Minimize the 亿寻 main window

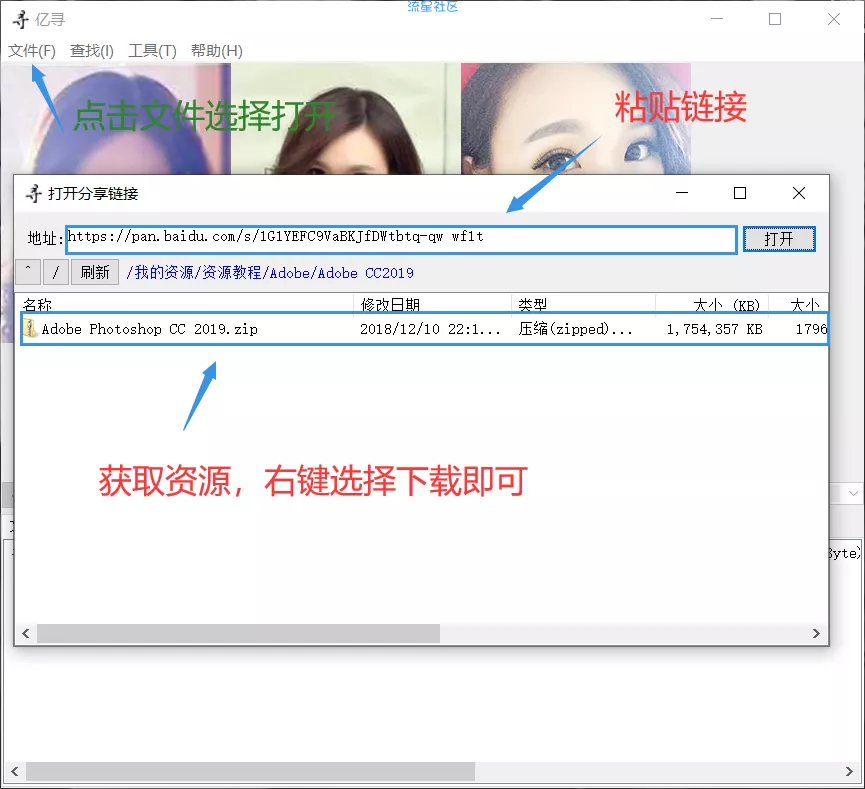tap(717, 19)
